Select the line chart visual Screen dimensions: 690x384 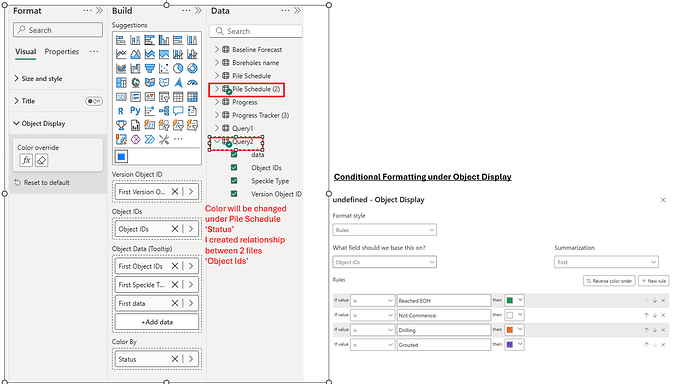pos(121,55)
